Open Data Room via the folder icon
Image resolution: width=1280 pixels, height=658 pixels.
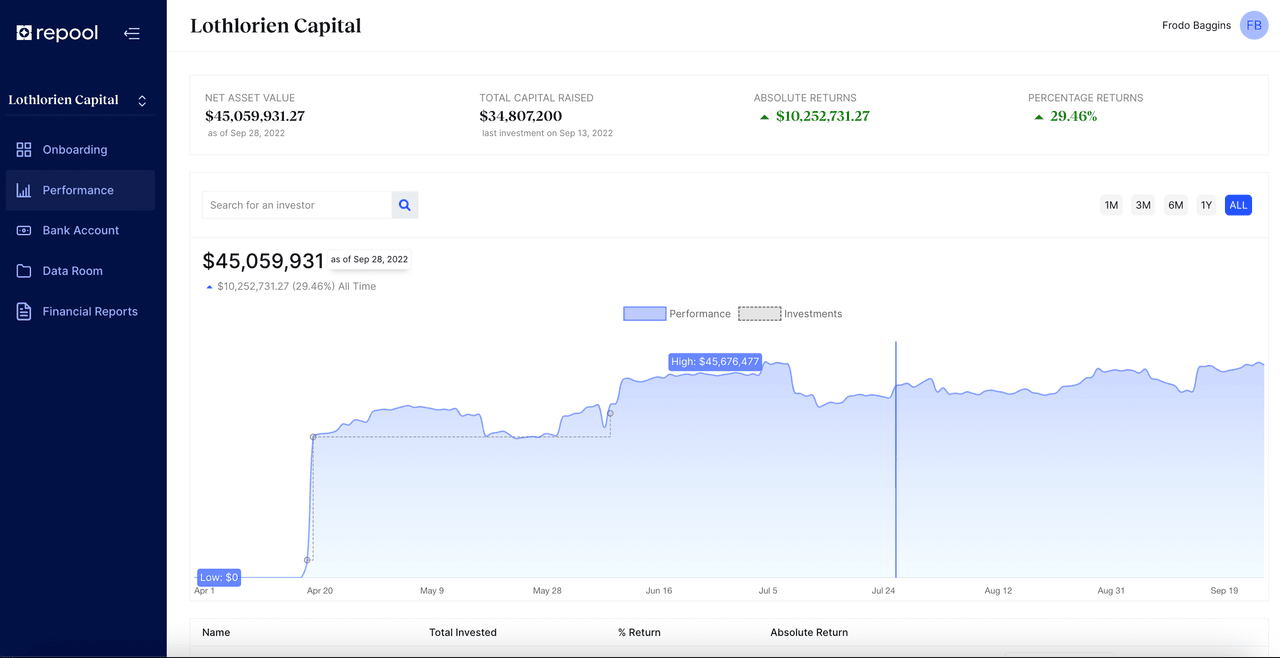(x=24, y=270)
